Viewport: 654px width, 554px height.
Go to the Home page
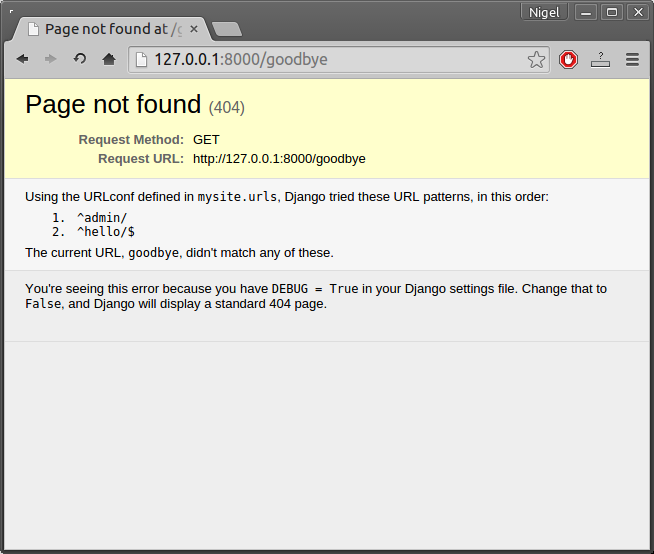(109, 59)
